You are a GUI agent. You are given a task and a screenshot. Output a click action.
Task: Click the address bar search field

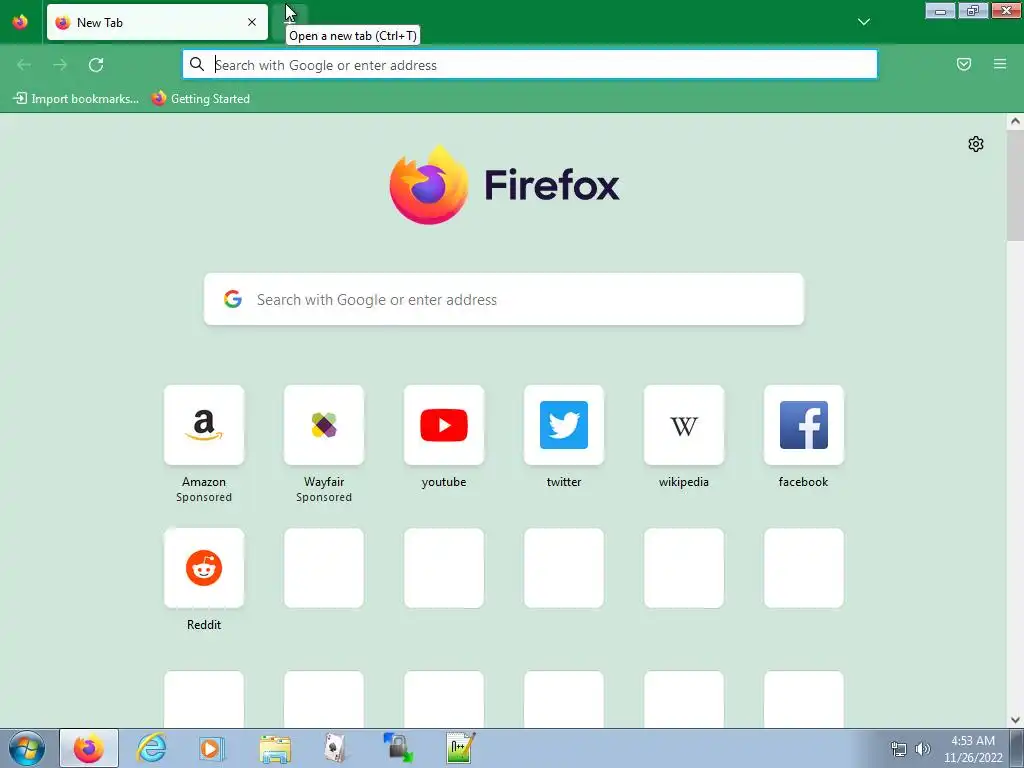click(x=530, y=65)
